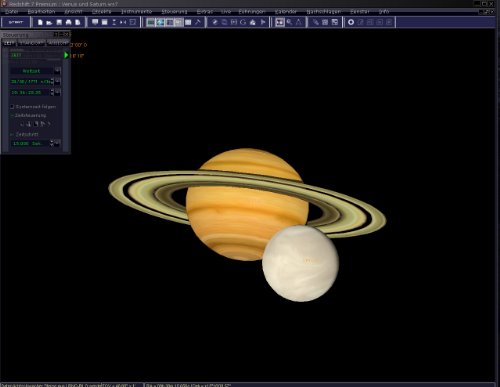Toggle the highlighted view mode icon
The height and width of the screenshot is (387, 500).
[279, 22]
